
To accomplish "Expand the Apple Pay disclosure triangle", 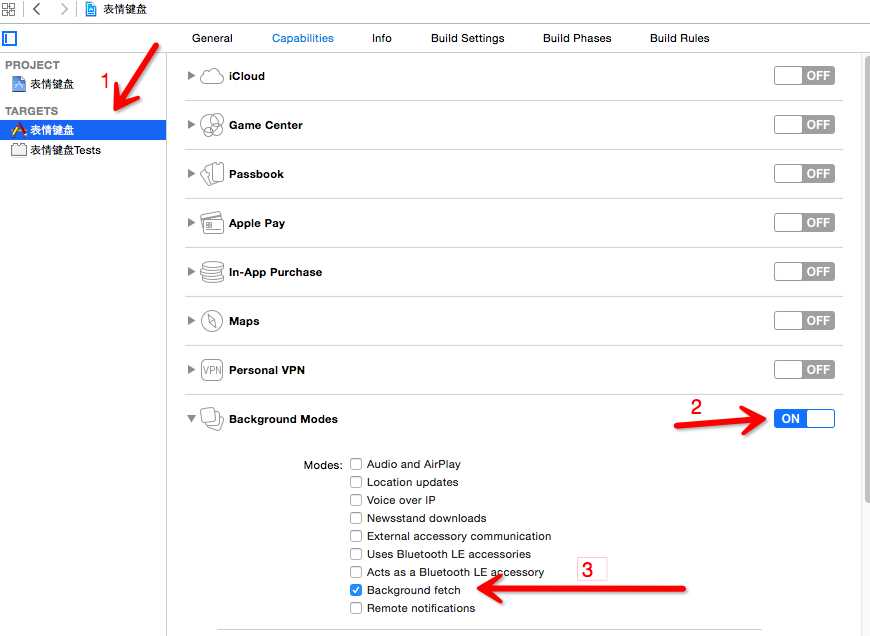I will [191, 223].
